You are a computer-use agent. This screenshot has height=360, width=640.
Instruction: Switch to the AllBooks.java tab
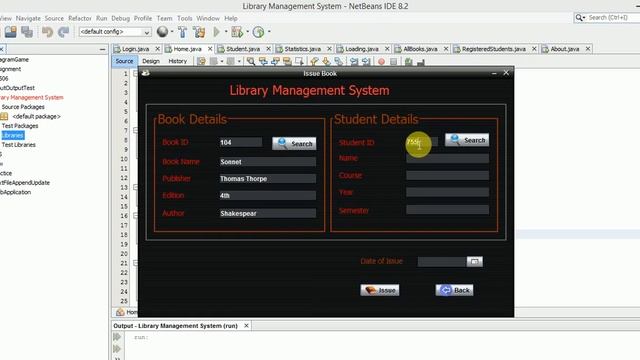click(x=420, y=49)
